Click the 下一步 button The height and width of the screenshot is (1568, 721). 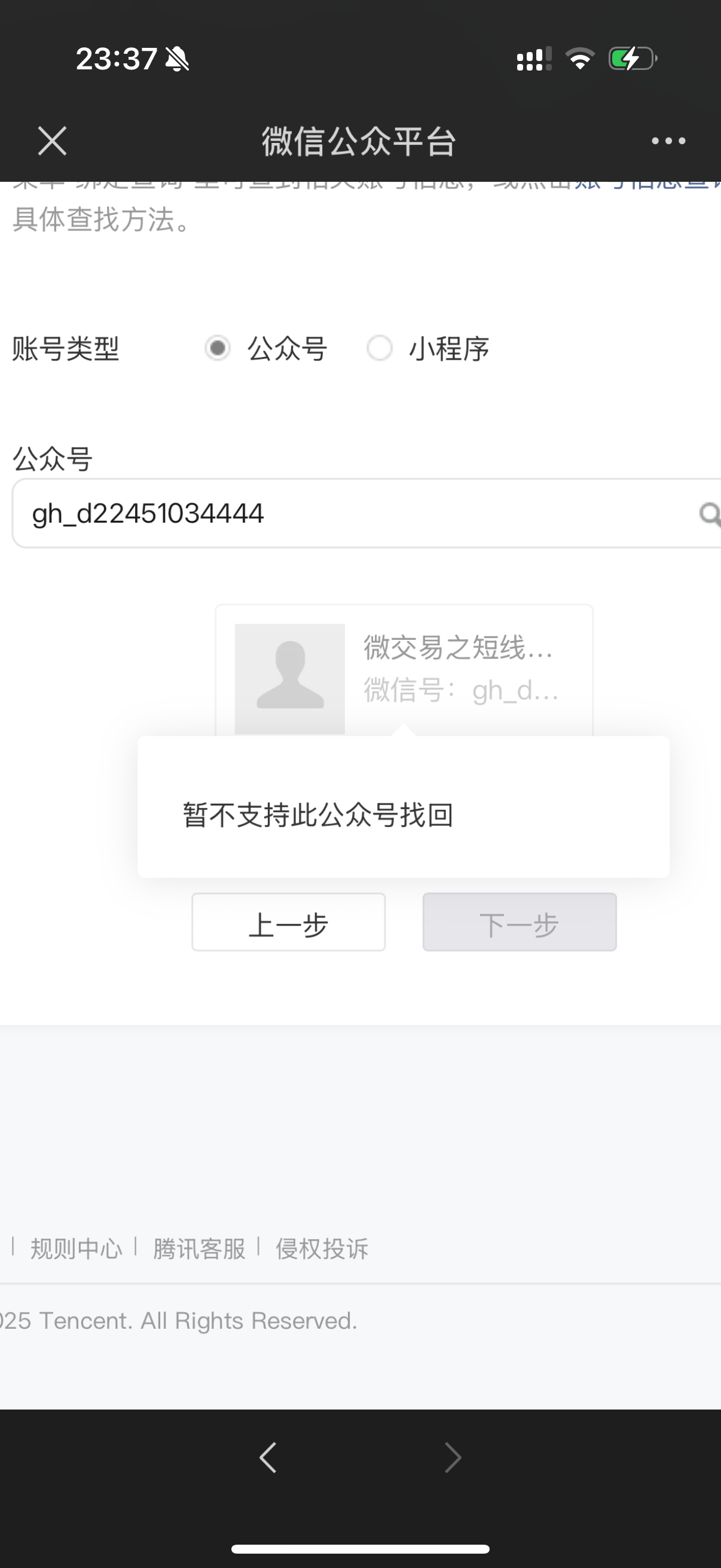(x=520, y=922)
